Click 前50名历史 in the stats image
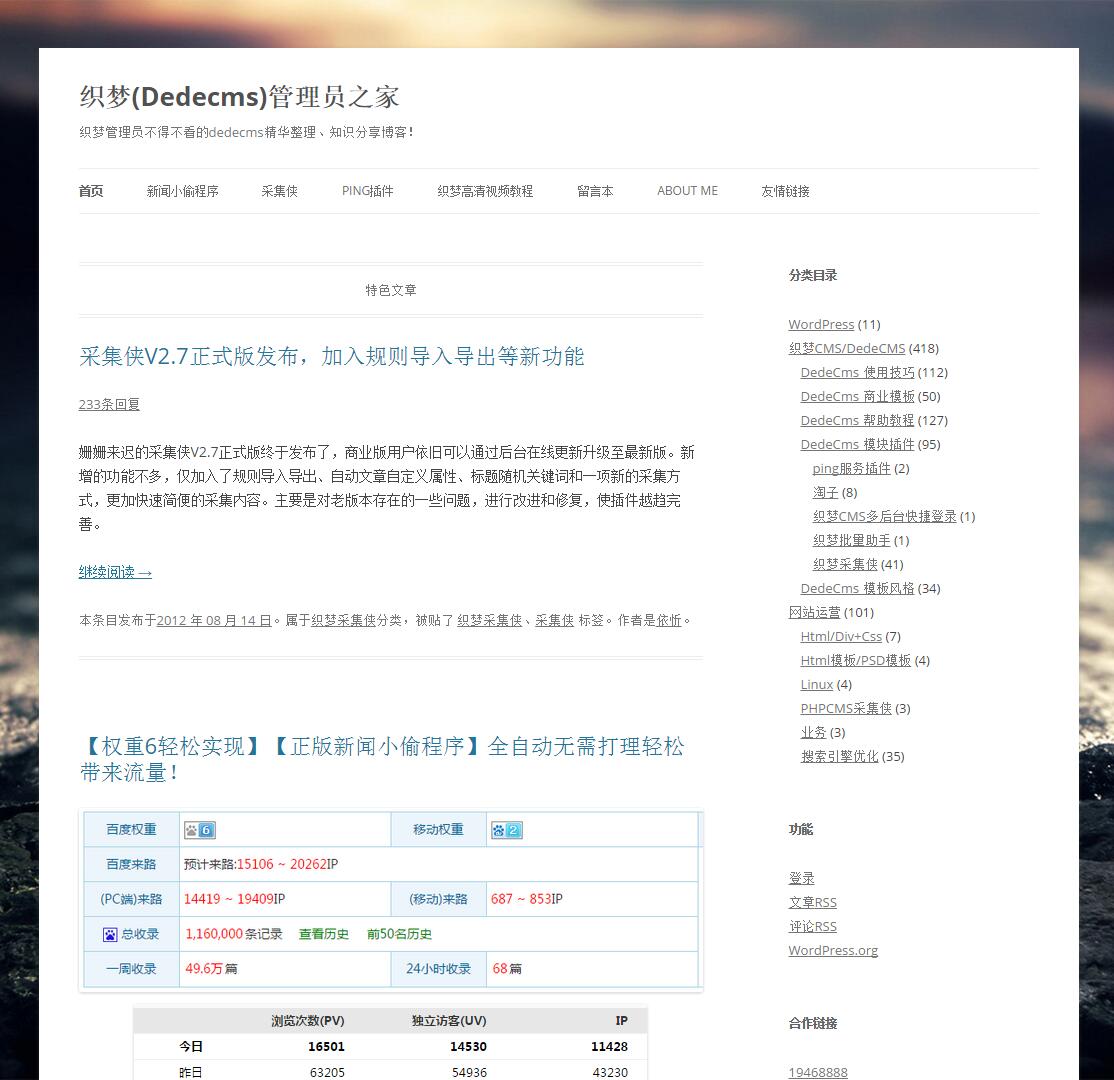This screenshot has width=1114, height=1080. point(399,934)
